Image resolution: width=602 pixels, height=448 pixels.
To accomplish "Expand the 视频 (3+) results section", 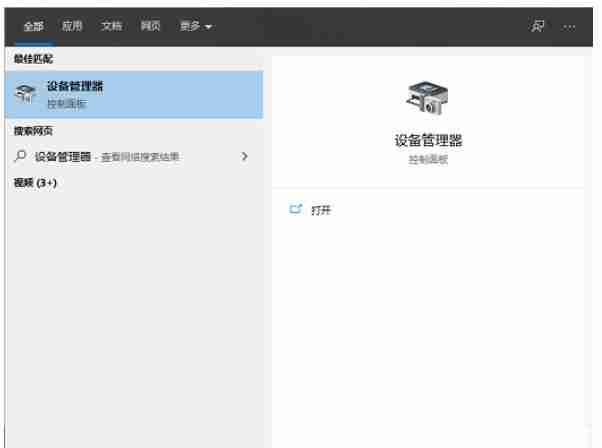I will click(x=35, y=183).
